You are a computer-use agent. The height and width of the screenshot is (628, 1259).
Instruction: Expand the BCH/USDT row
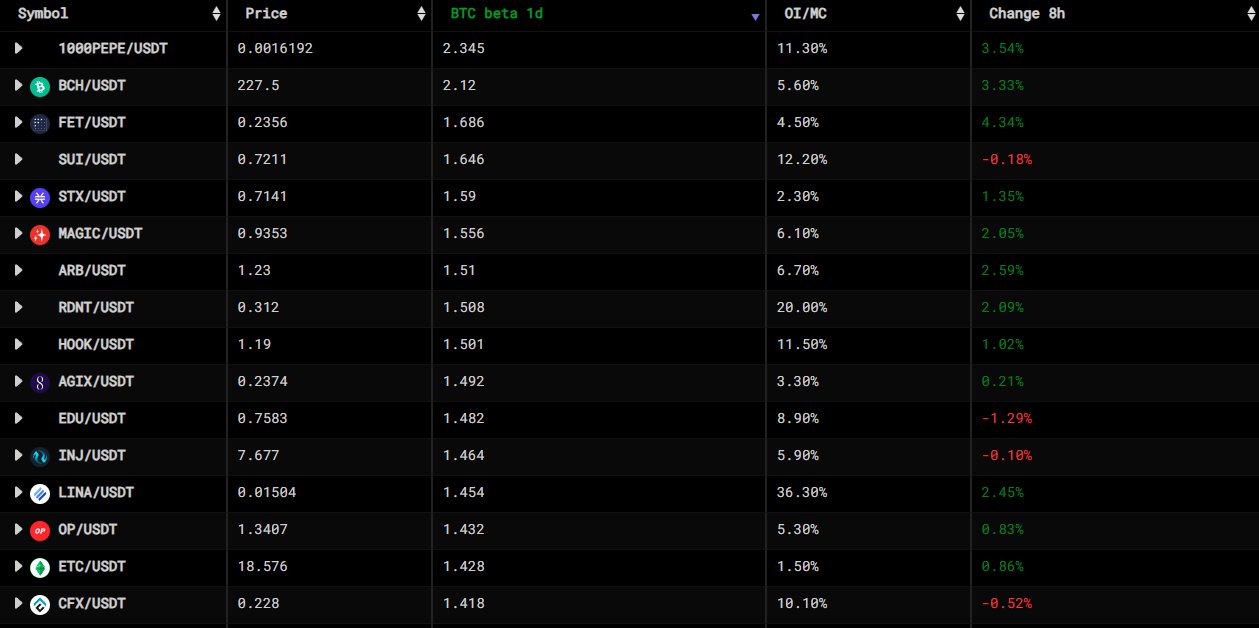(x=18, y=85)
